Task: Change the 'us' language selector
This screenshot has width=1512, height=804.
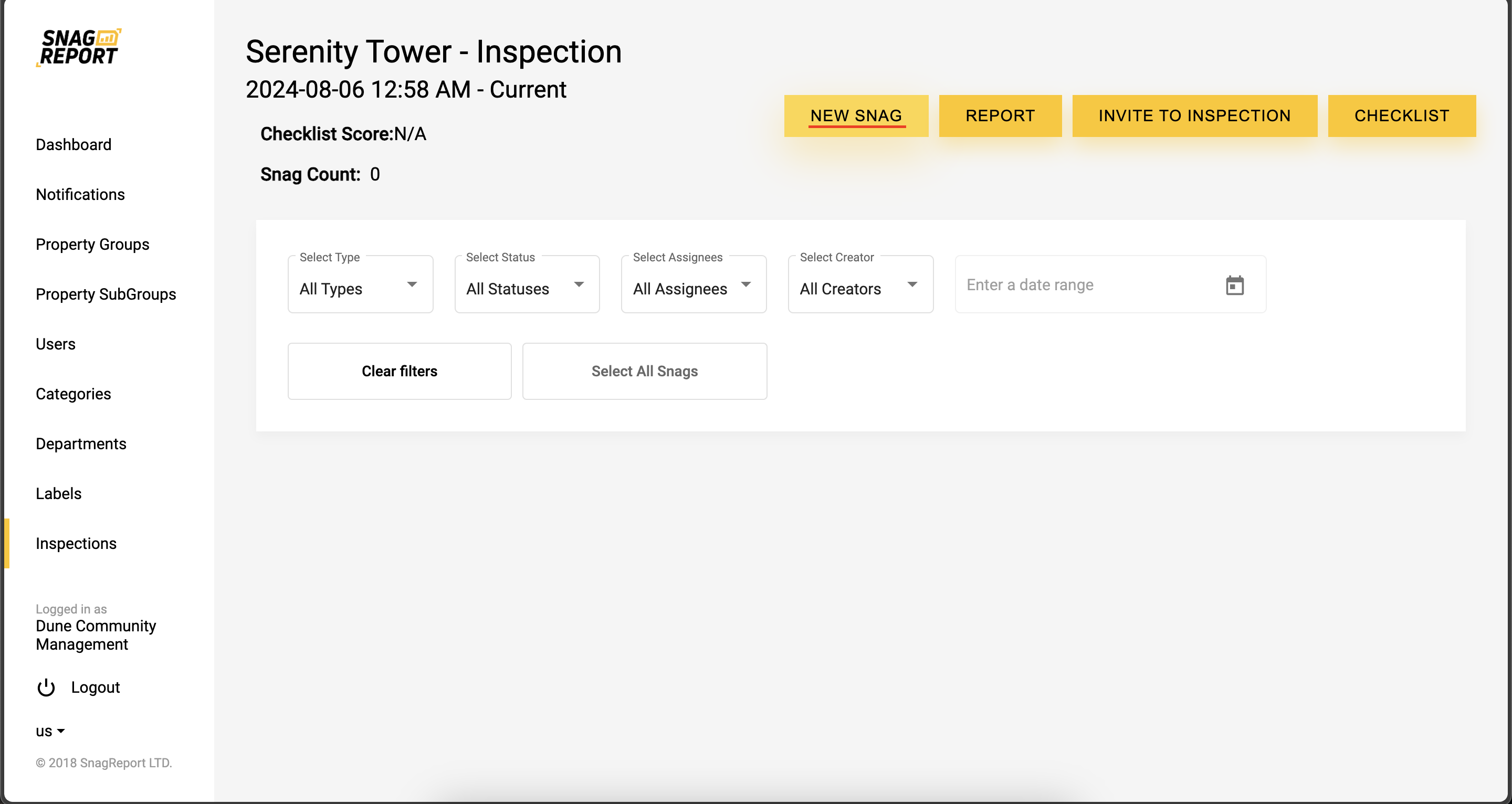Action: pos(50,731)
